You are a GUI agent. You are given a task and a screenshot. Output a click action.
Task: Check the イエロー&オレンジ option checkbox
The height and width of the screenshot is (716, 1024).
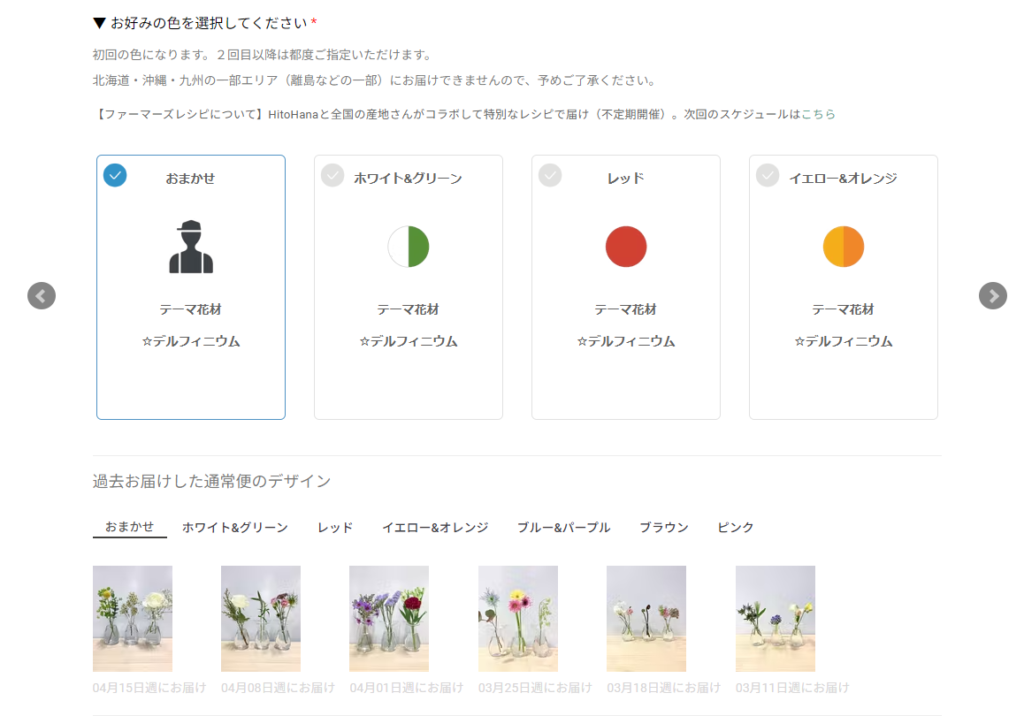coord(767,175)
